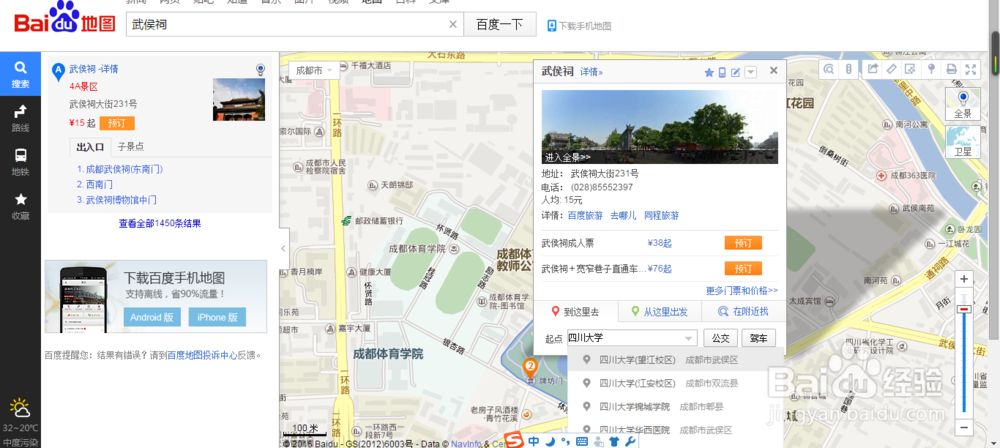Click the 百度一下 search button
Screen dimensions: 1000x448
(x=499, y=25)
